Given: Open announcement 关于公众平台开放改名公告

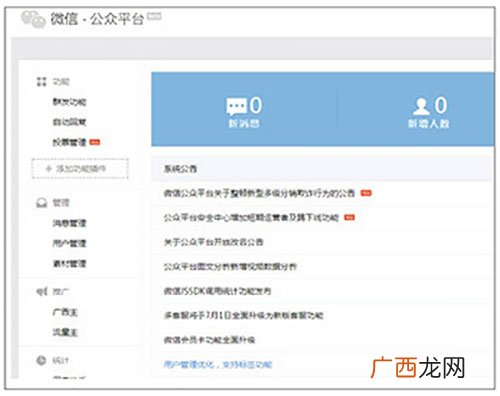Looking at the screenshot, I should click(x=213, y=242).
